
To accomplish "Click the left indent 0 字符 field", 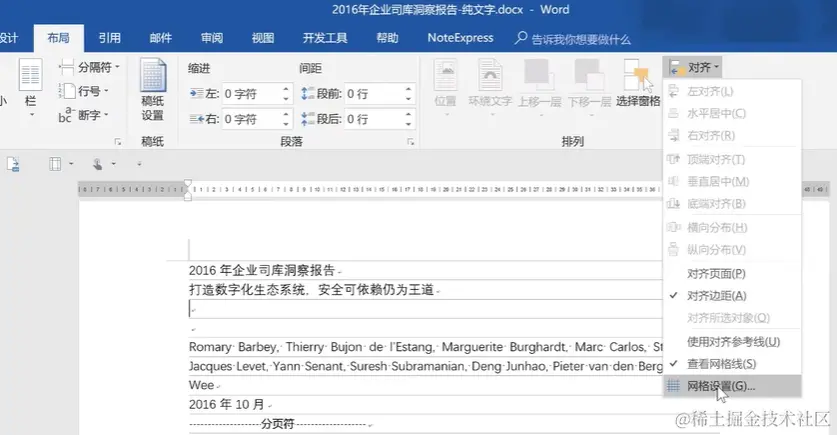I will click(x=250, y=94).
